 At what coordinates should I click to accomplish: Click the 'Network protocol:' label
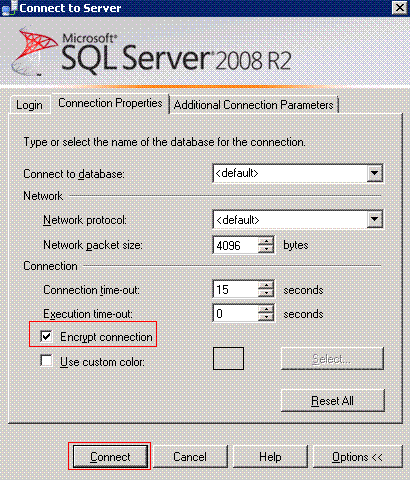(85, 220)
